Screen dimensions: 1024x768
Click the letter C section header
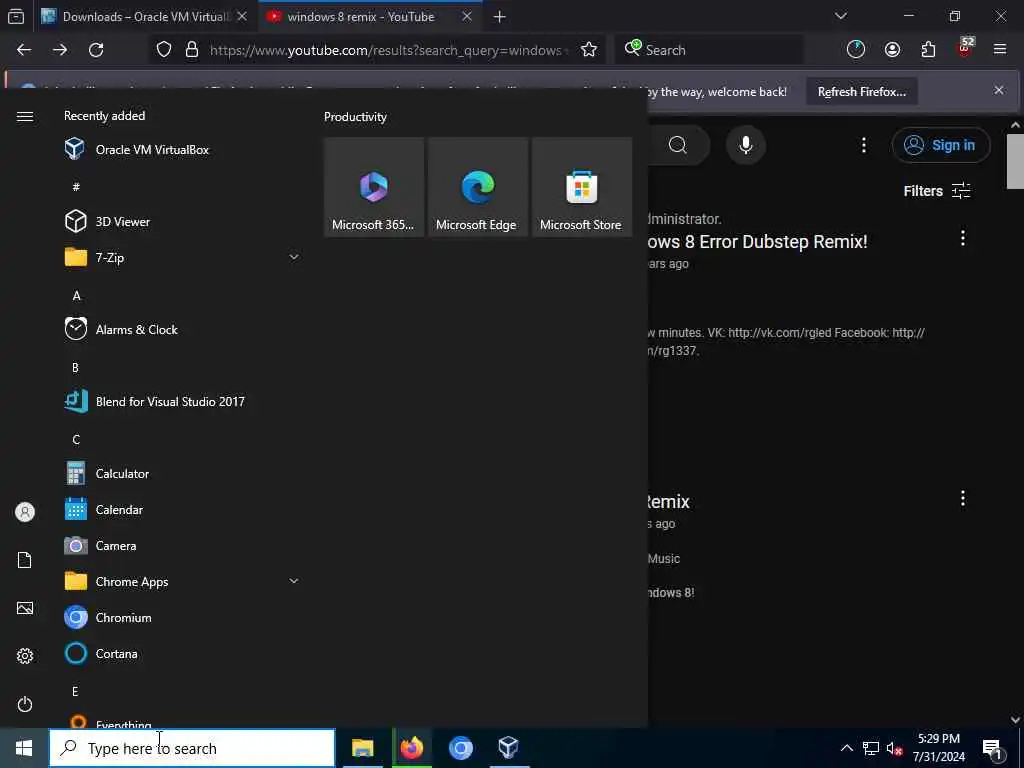coord(76,439)
